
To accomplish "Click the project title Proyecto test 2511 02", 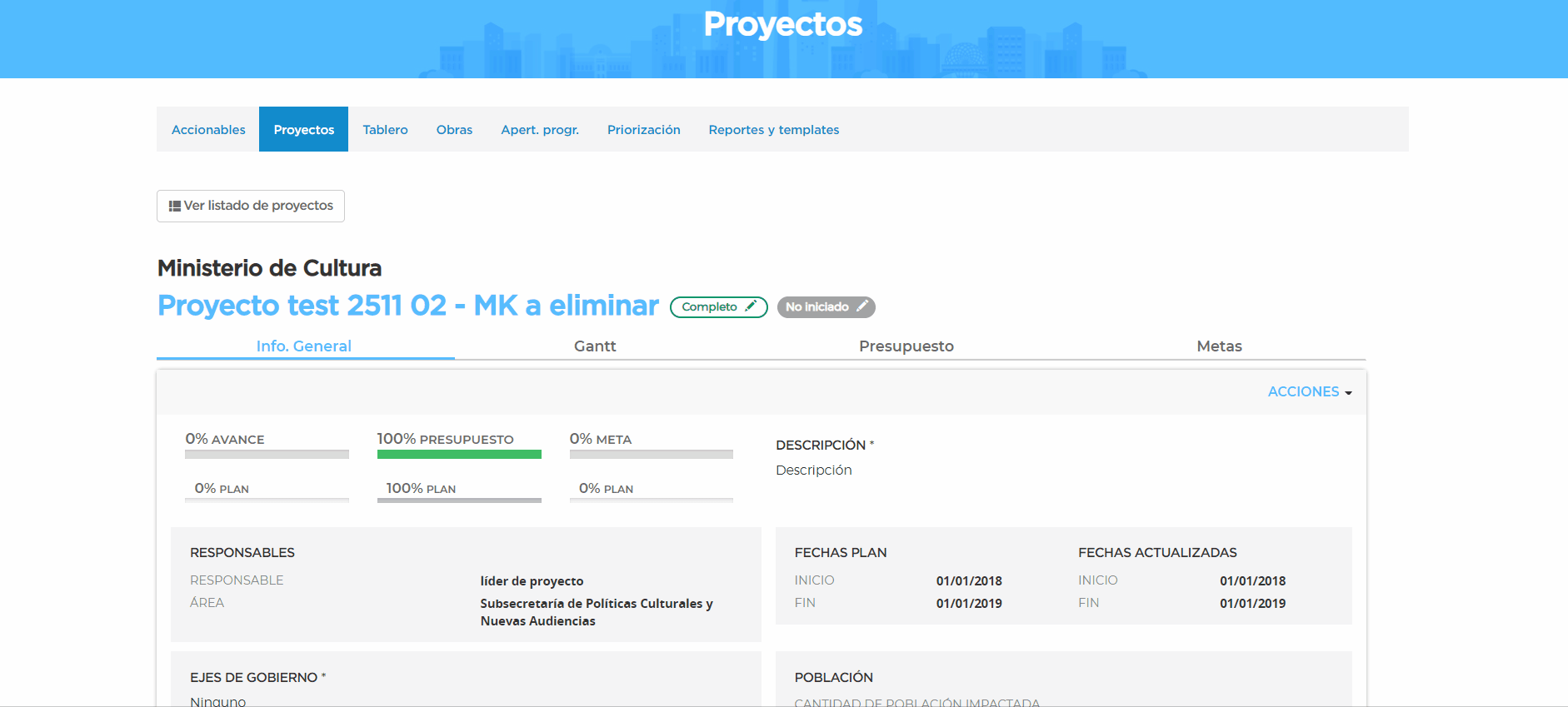I will coord(407,306).
